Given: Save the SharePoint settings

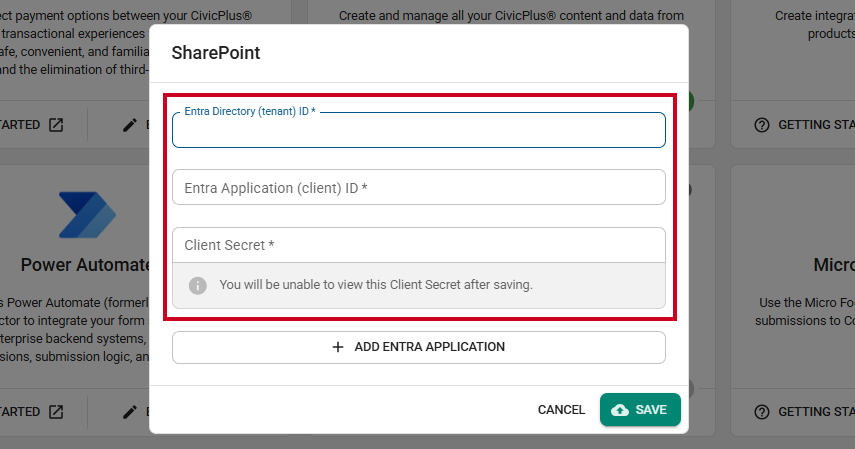Looking at the screenshot, I should coord(640,410).
